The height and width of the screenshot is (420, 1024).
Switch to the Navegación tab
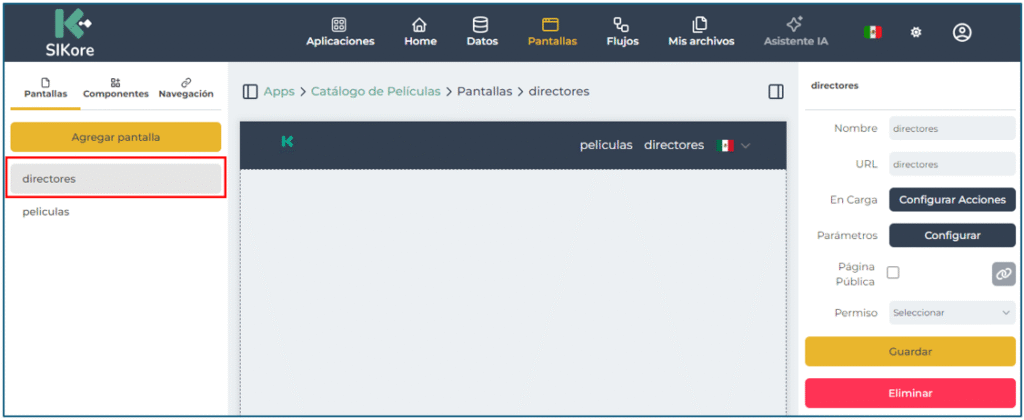(x=186, y=88)
